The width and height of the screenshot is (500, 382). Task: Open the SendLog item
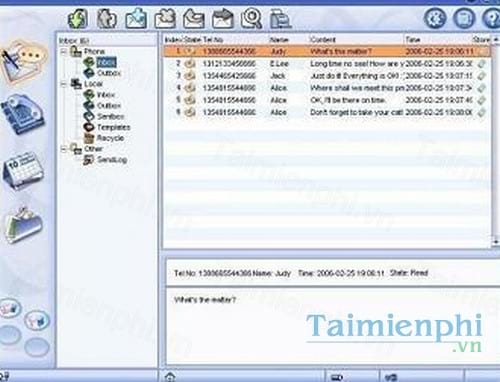[x=112, y=160]
